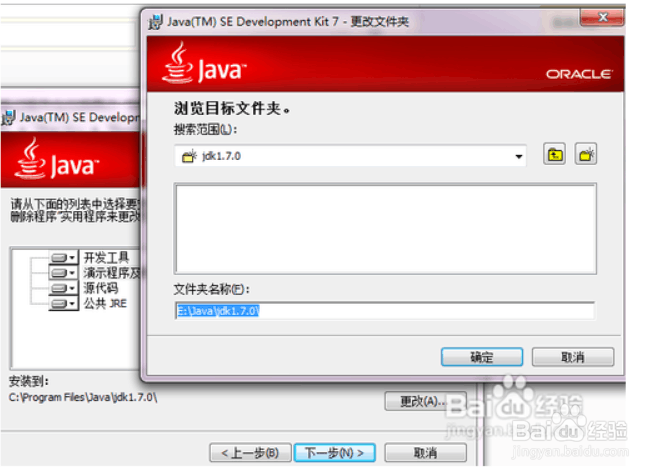This screenshot has height=475, width=668.
Task: Open the 源代码 feature drive dropdown
Action: click(x=63, y=288)
